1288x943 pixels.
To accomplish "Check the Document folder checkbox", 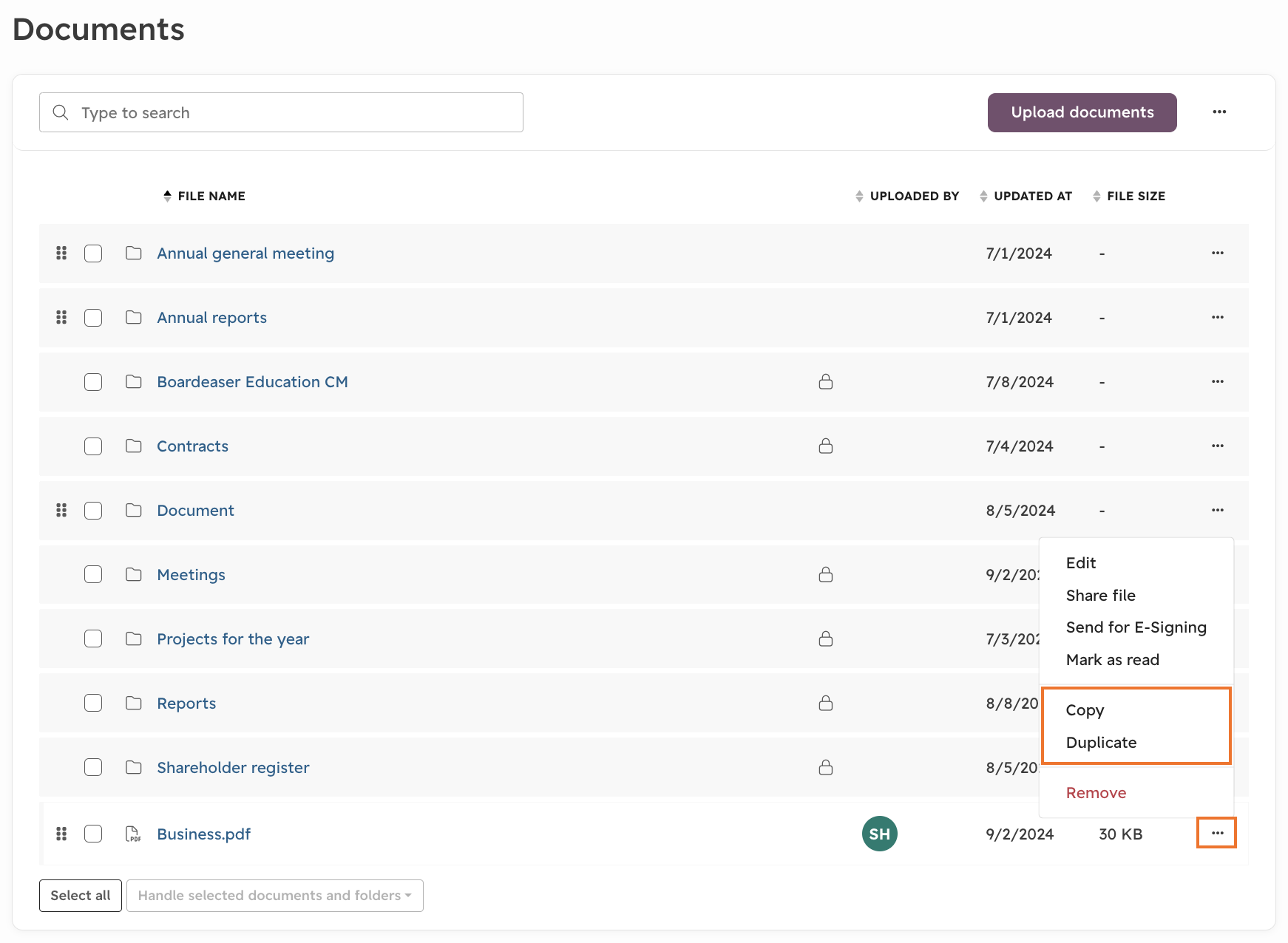I will (93, 511).
